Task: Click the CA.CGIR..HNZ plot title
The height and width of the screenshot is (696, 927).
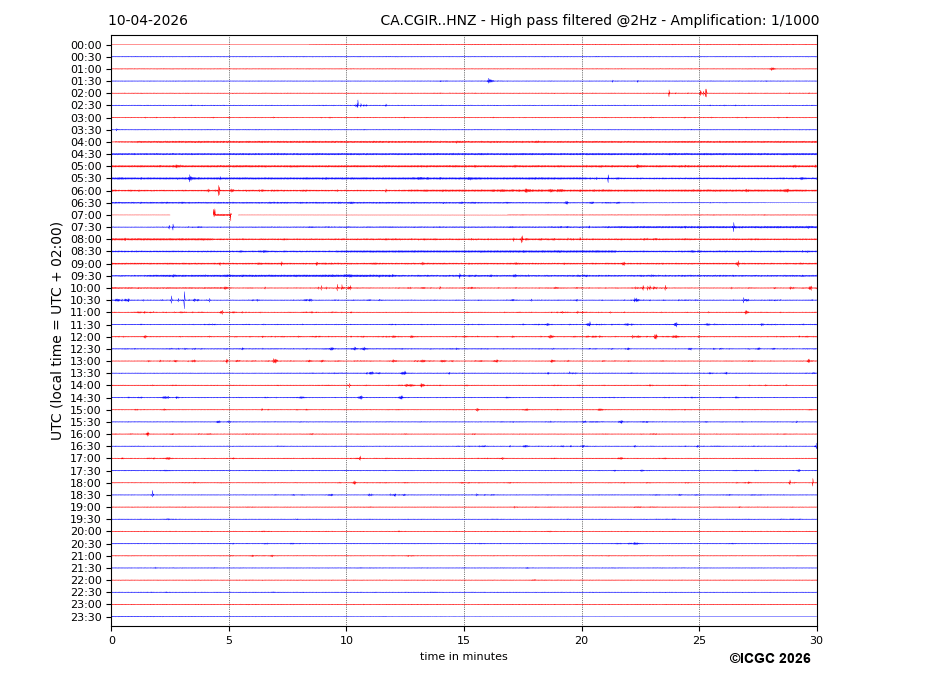Action: tap(599, 21)
